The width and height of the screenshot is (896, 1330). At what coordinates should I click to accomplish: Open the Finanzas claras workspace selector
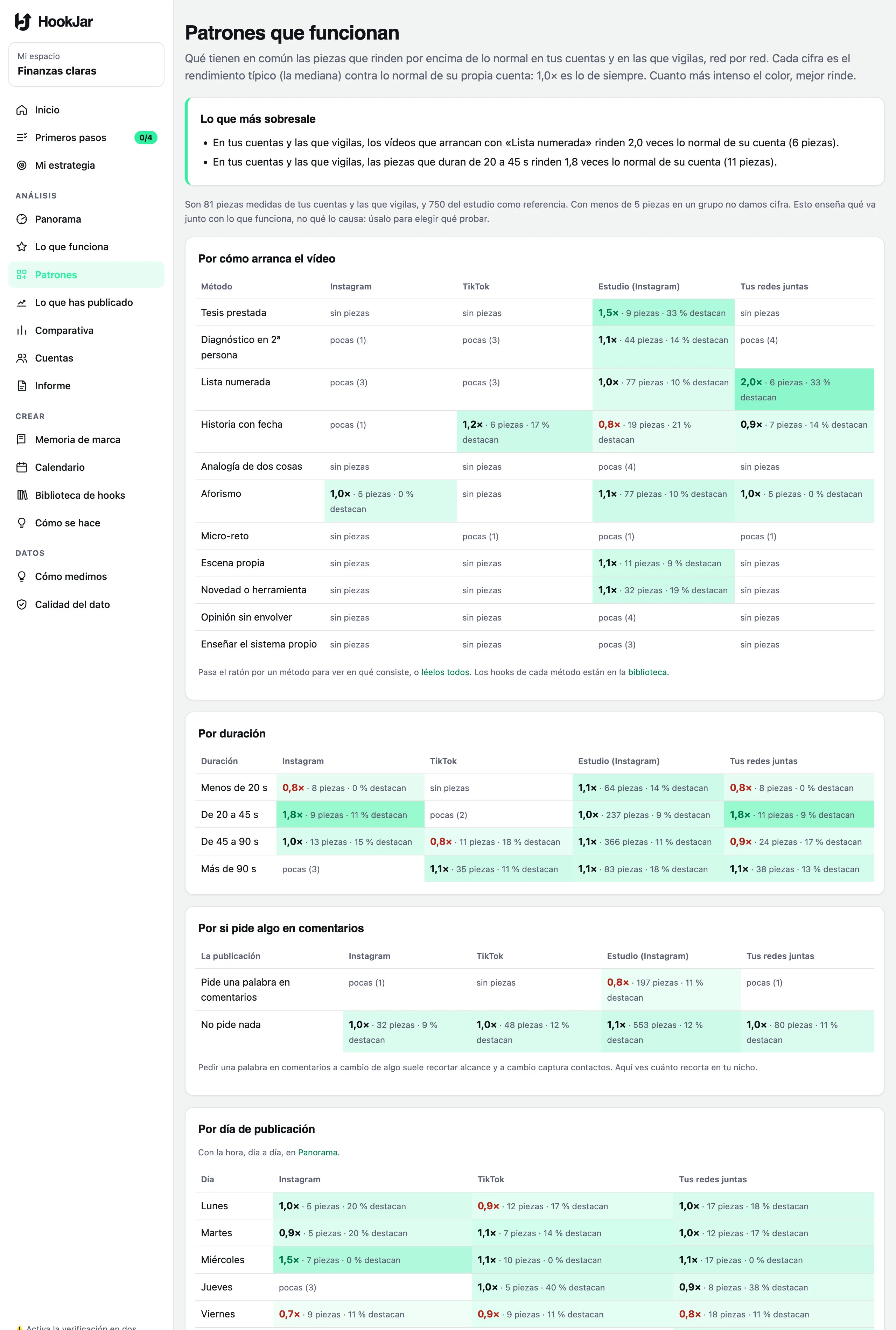(x=86, y=64)
